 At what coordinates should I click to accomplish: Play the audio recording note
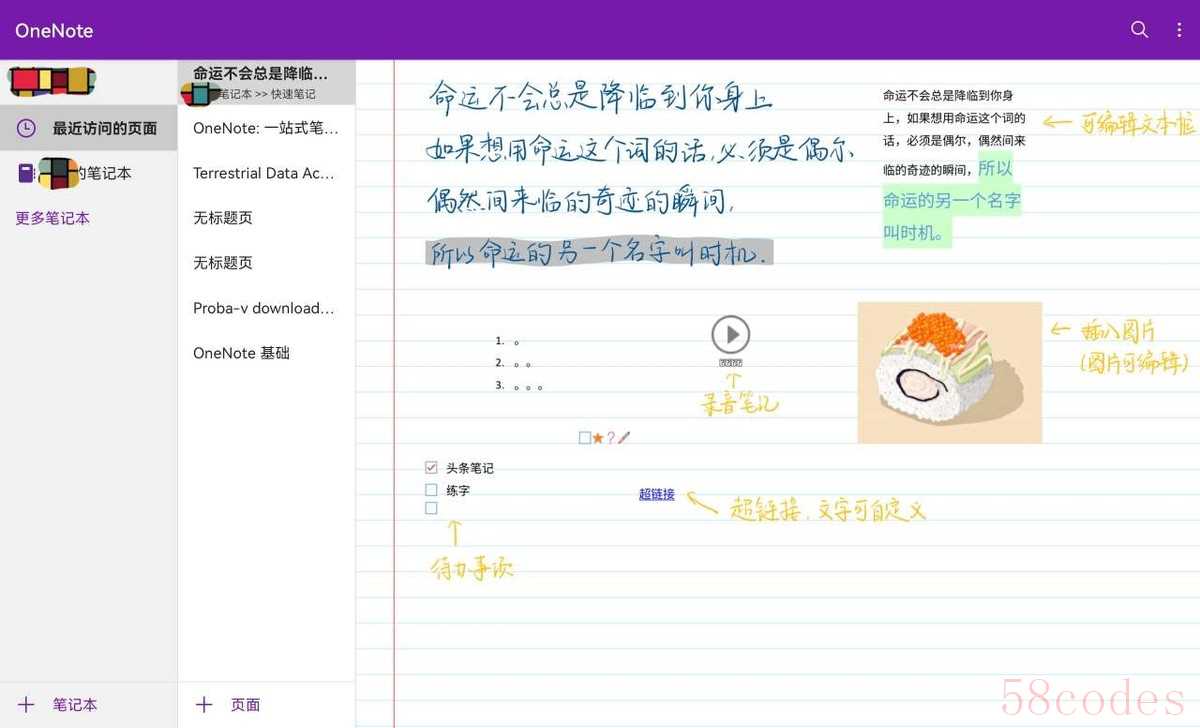[x=731, y=334]
